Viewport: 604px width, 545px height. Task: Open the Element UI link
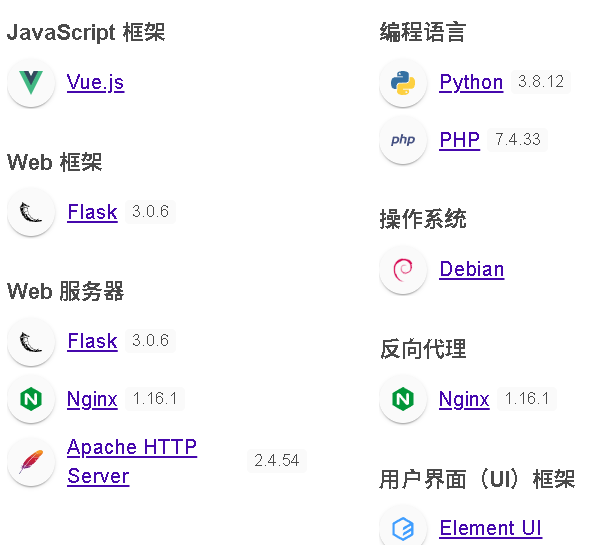coord(491,528)
